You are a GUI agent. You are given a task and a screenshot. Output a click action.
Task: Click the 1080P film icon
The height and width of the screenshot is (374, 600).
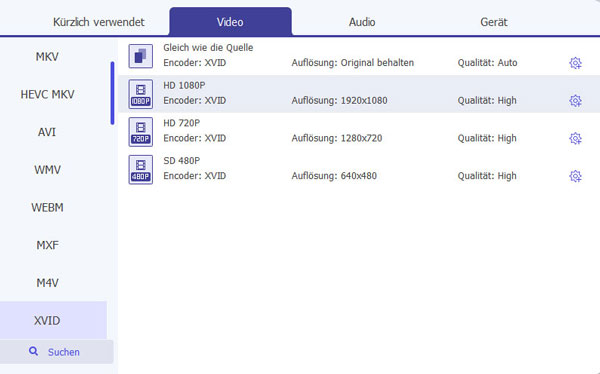[x=140, y=94]
